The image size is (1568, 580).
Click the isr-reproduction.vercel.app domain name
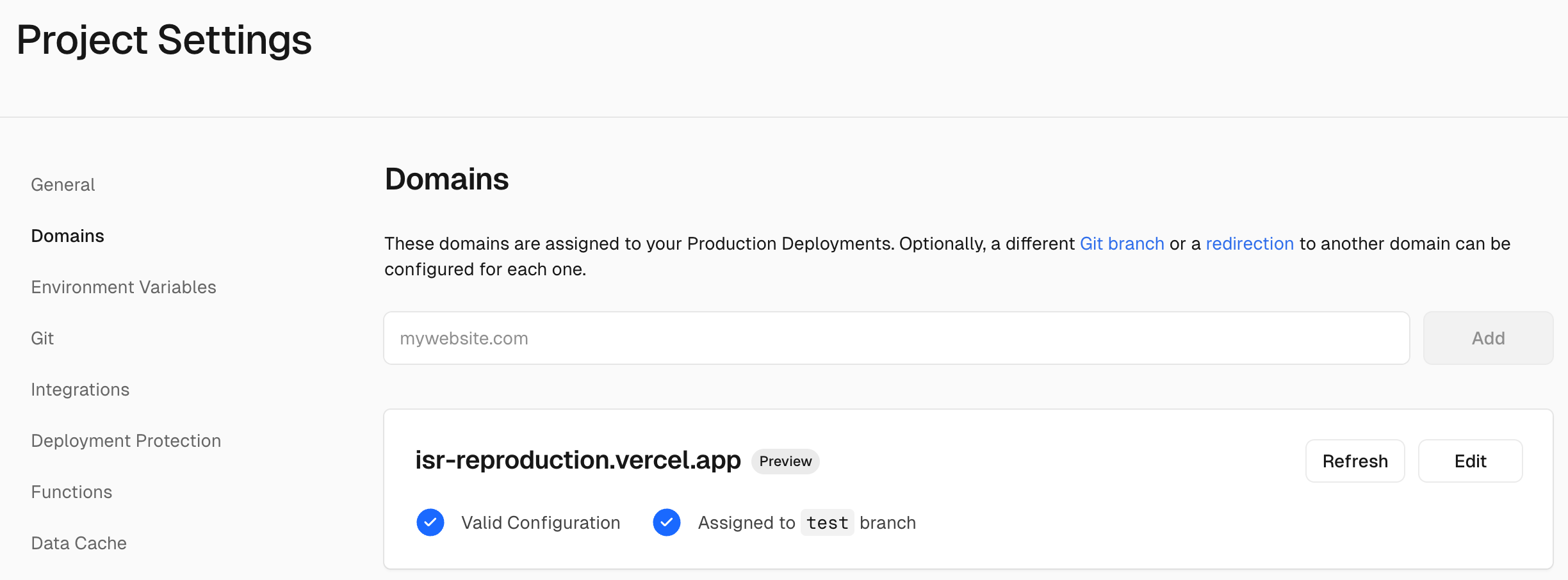578,460
